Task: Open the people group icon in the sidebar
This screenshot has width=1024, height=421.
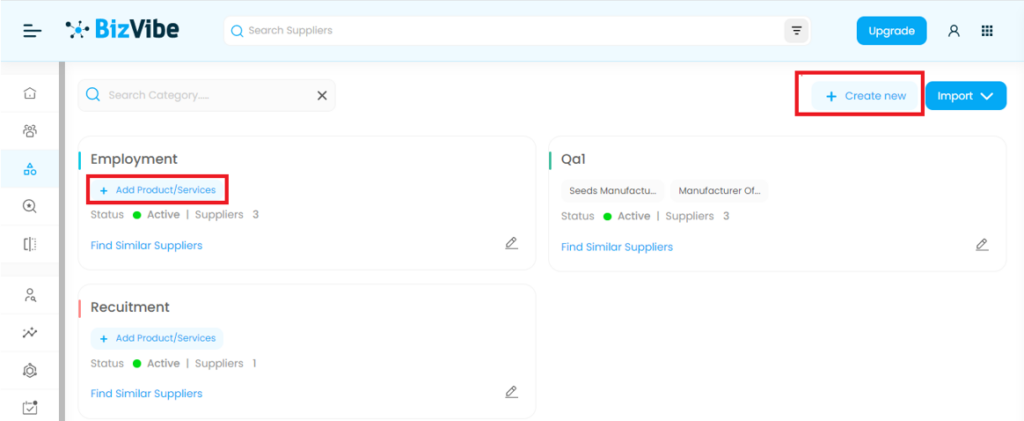Action: (x=30, y=131)
